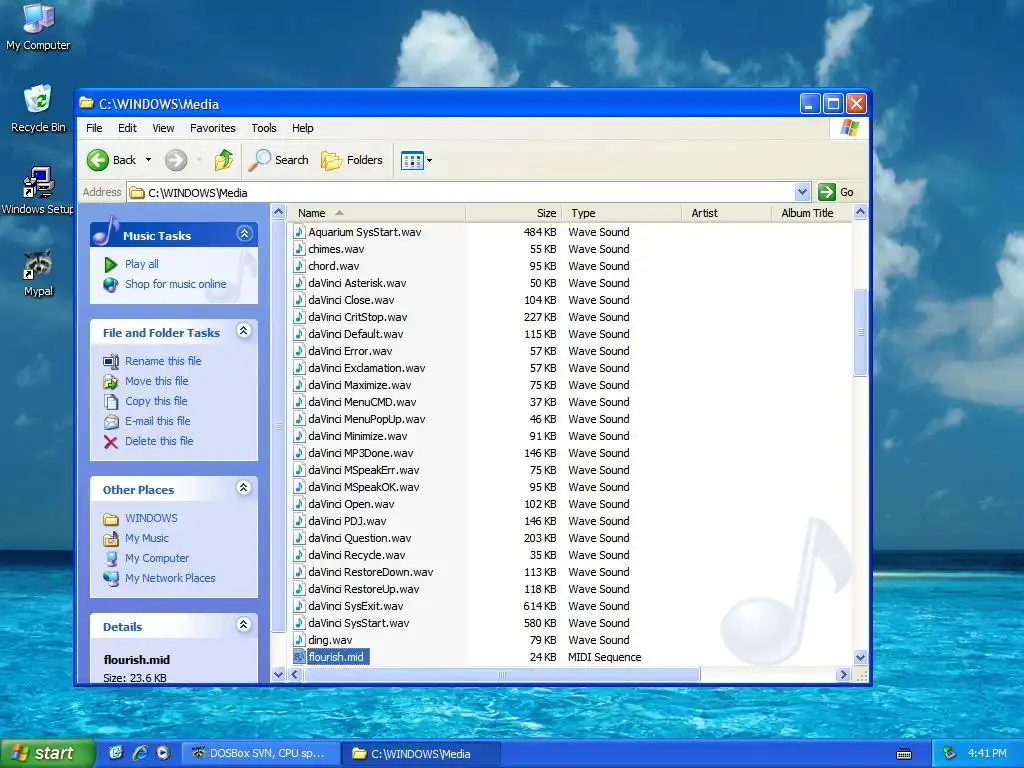1024x768 pixels.
Task: Click the file list vertical scrollbar thumb
Action: pos(860,332)
